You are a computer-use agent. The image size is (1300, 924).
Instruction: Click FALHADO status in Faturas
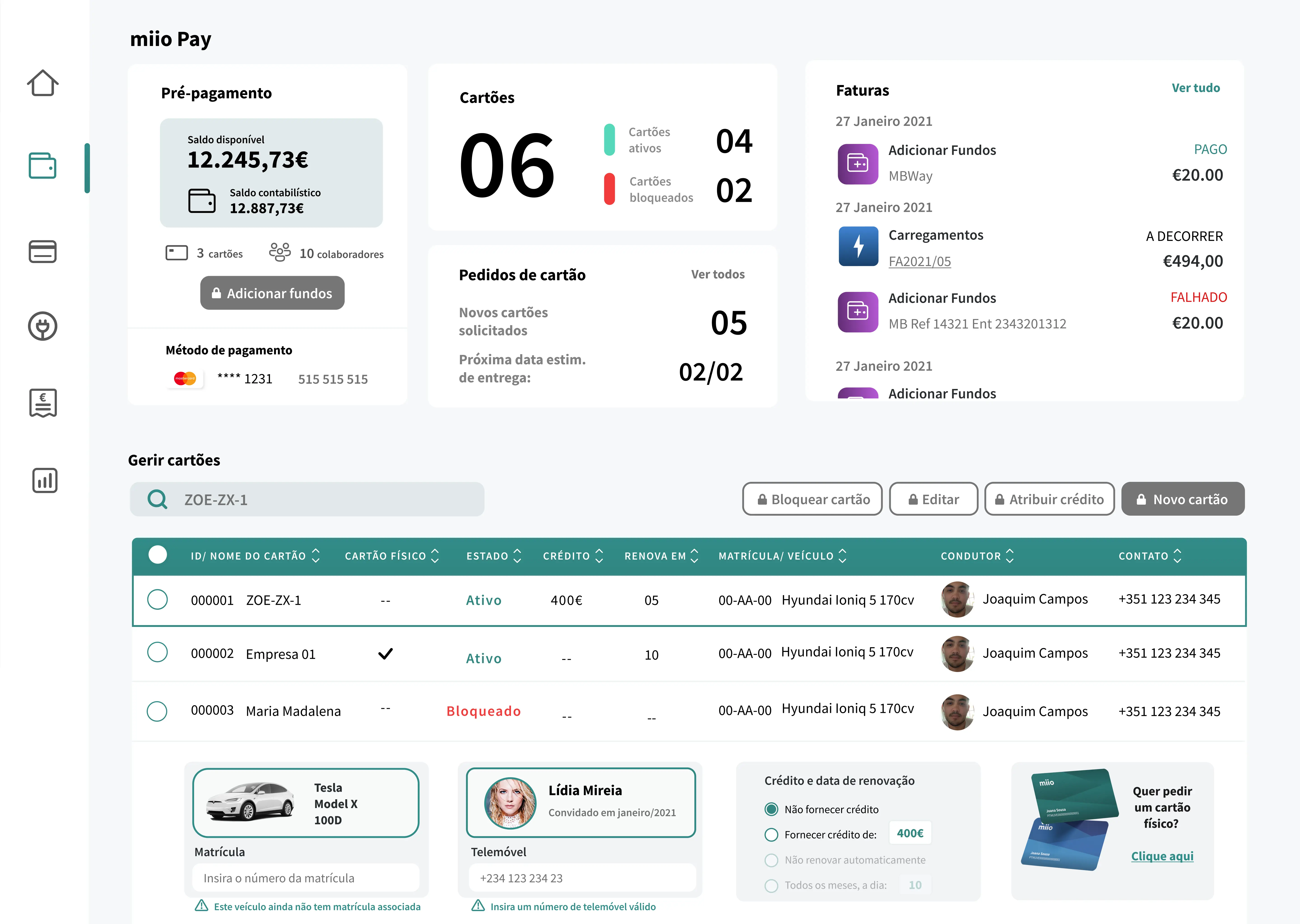click(1198, 297)
